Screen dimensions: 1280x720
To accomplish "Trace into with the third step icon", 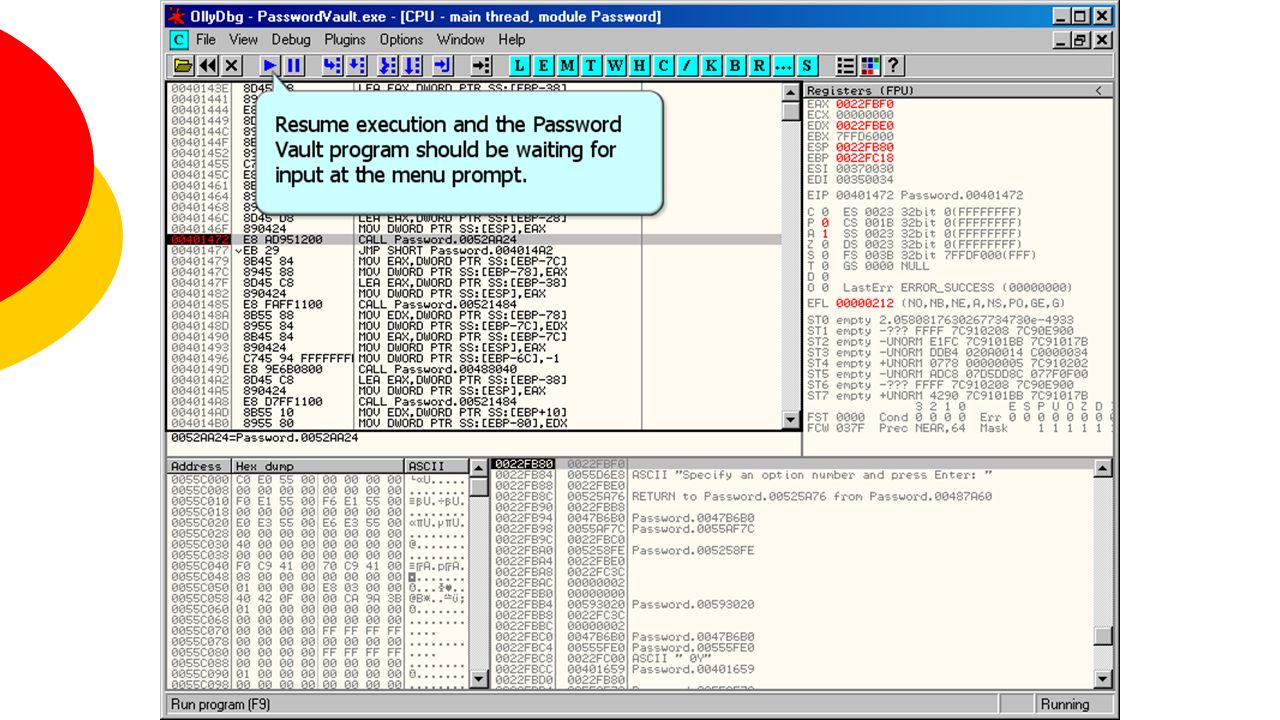I will [x=388, y=66].
